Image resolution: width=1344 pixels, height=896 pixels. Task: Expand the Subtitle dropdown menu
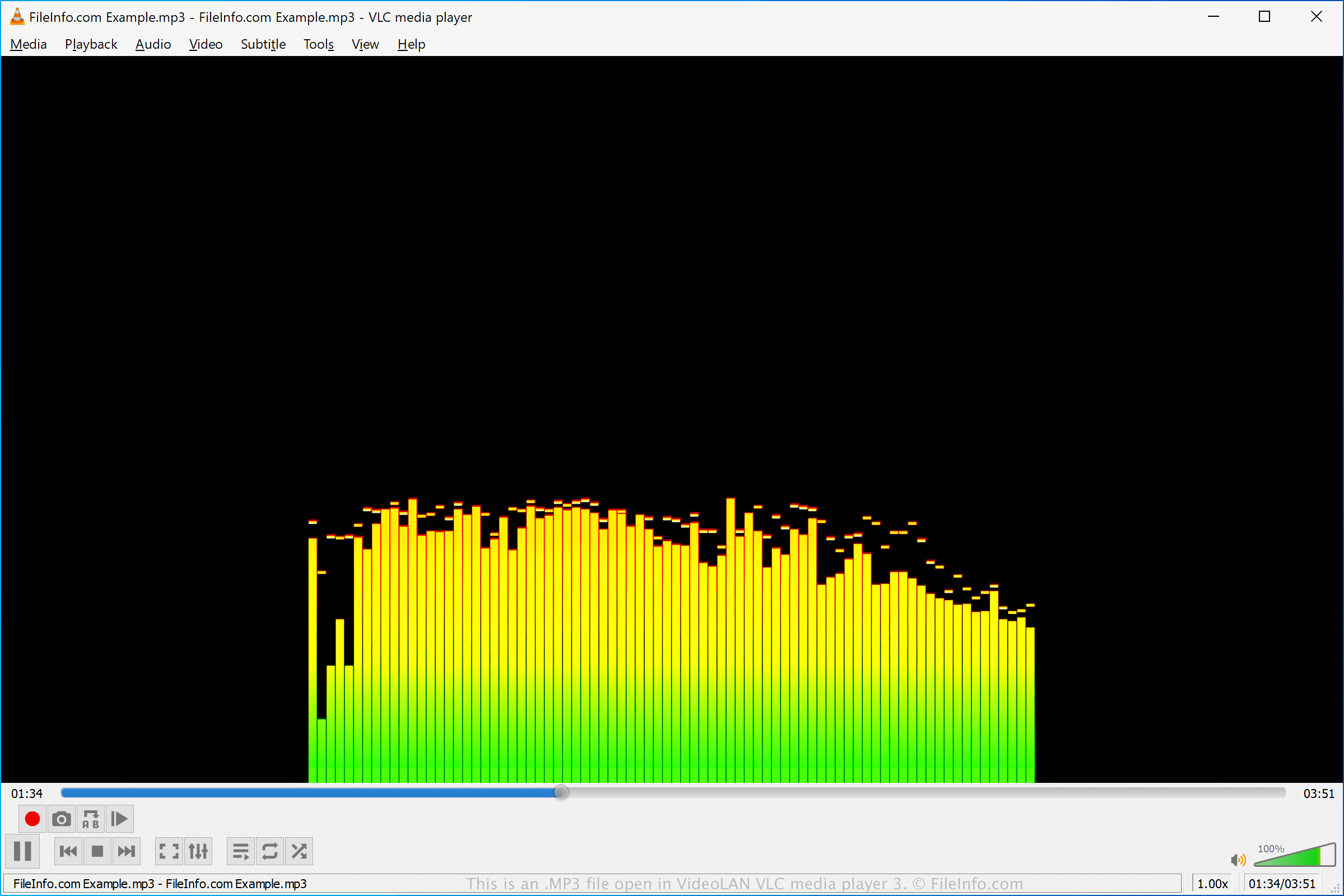pos(262,44)
